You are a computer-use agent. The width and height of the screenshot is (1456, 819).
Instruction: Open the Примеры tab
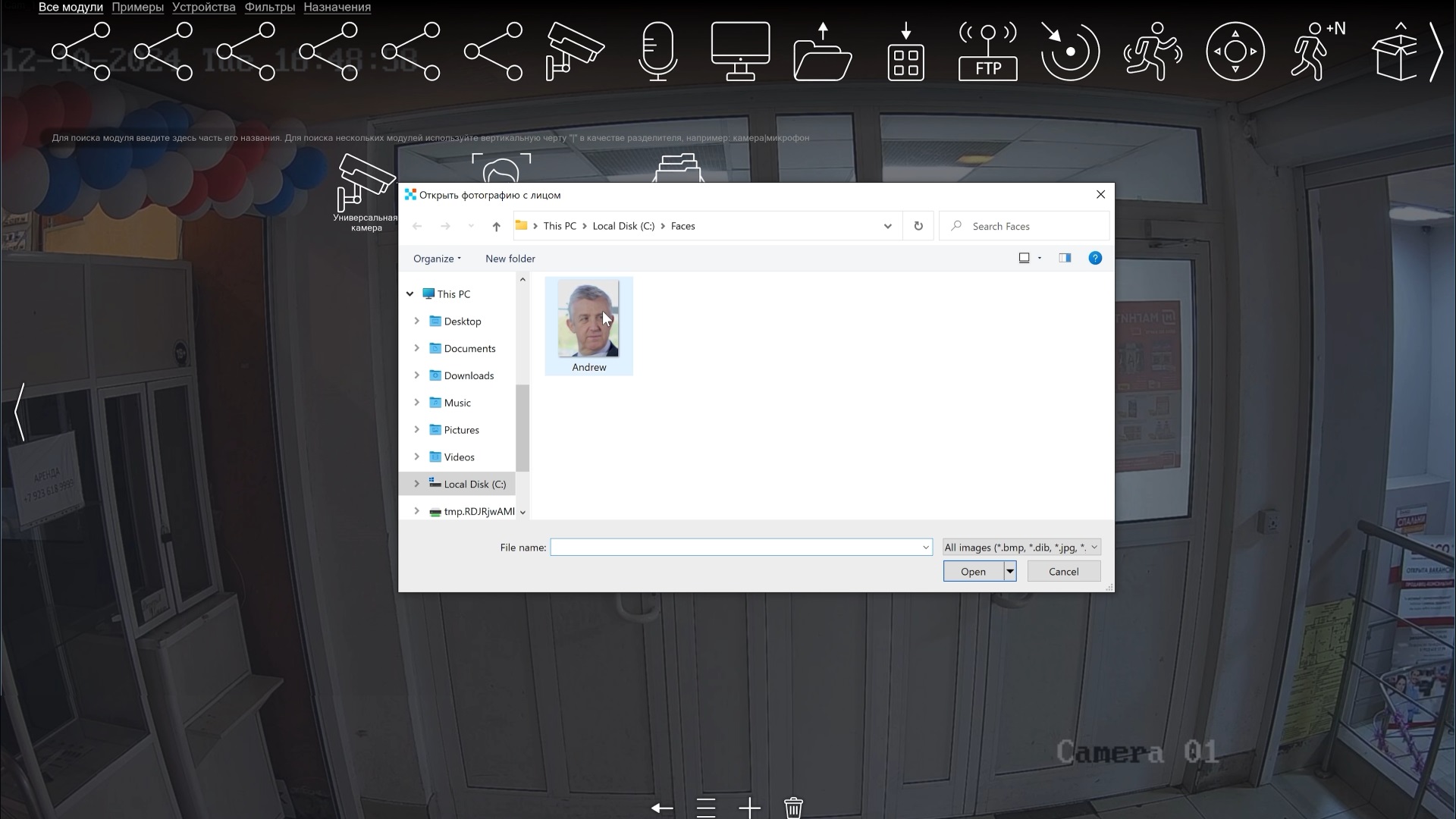coord(137,8)
